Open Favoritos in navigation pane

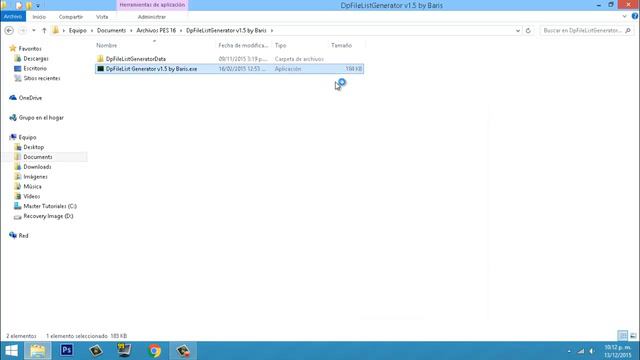pos(30,49)
